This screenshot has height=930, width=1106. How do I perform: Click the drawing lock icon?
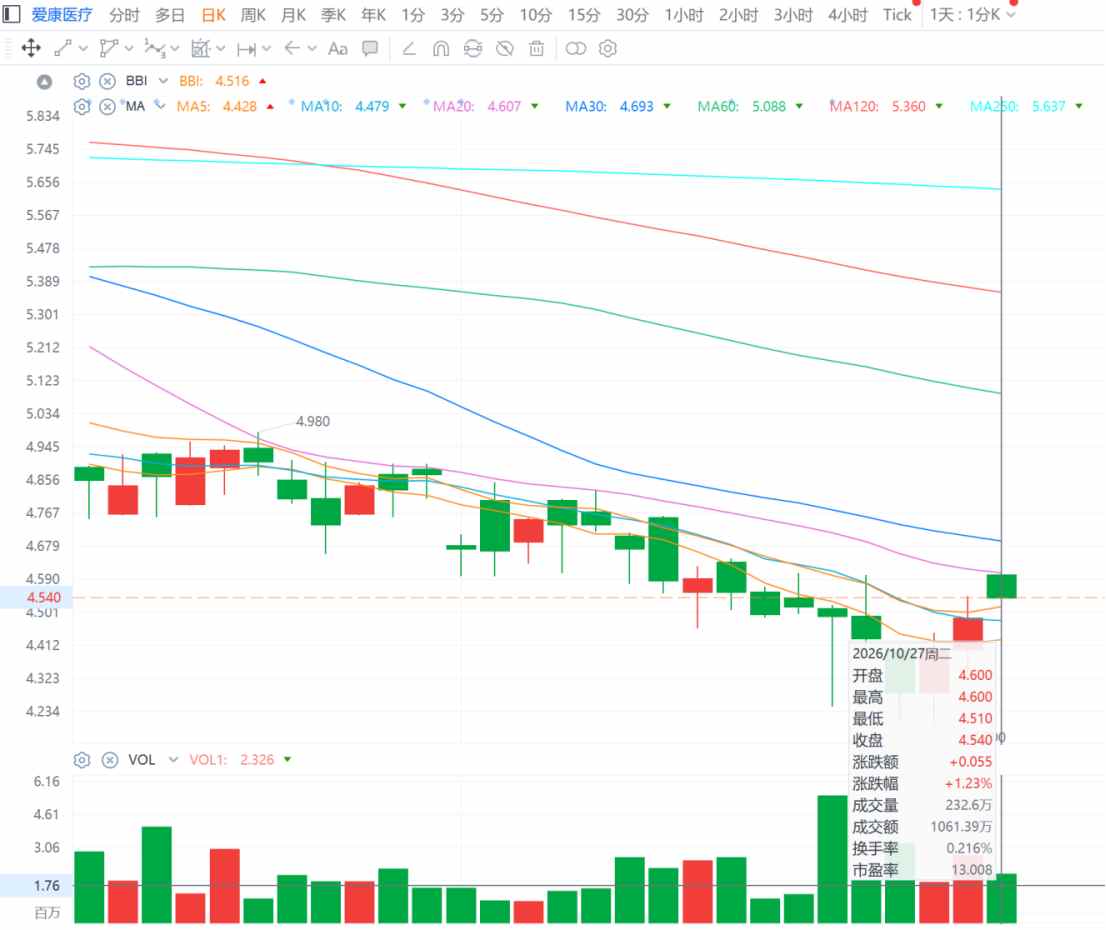point(473,49)
